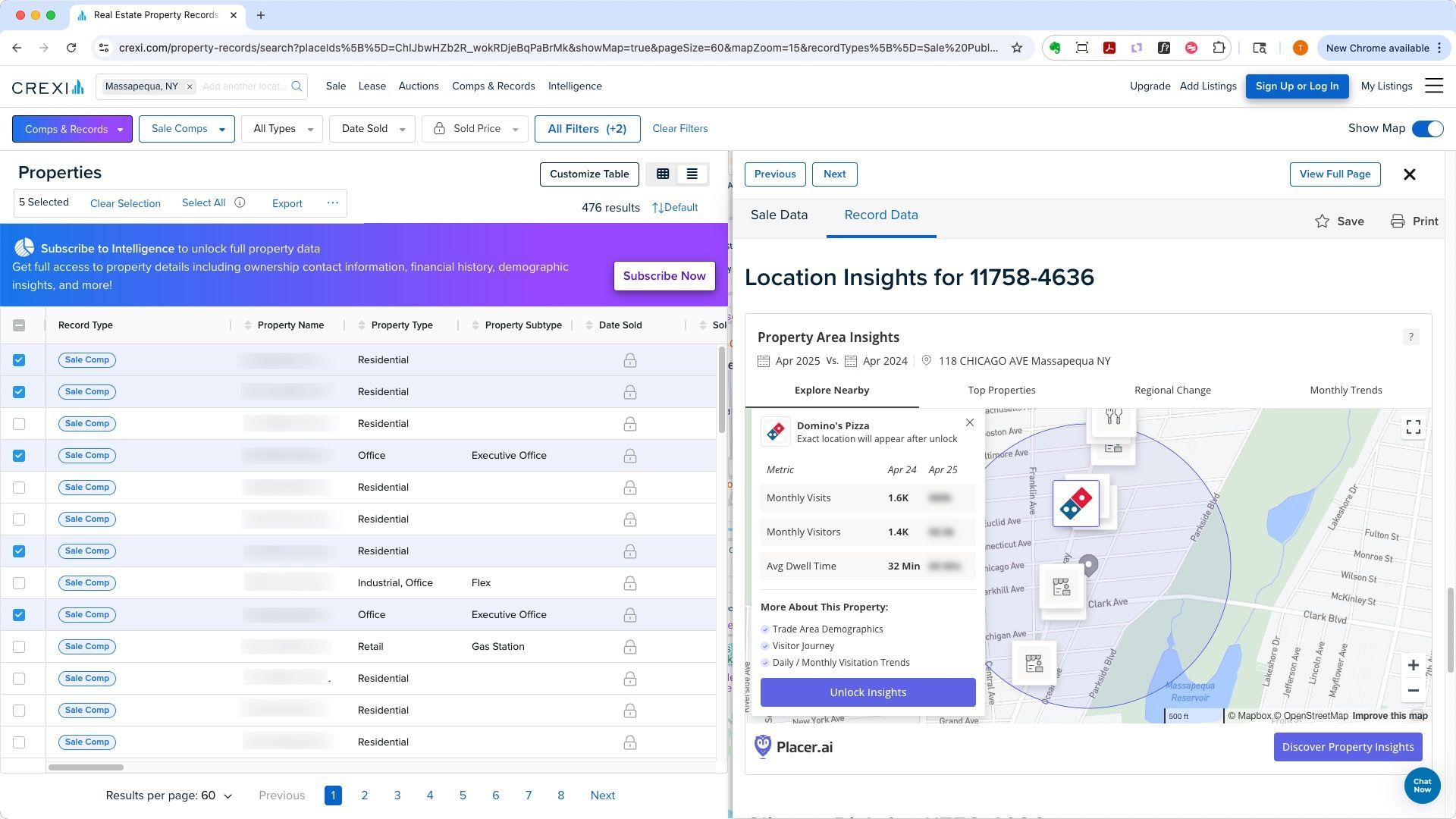Screen dimensions: 1456x819
Task: Click the map zoom in plus icon
Action: click(1413, 666)
